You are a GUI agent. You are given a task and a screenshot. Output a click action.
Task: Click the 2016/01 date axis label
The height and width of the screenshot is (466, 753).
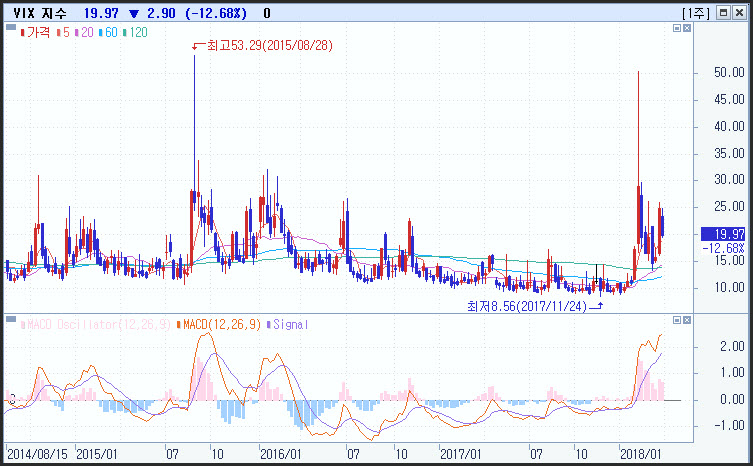[x=280, y=454]
